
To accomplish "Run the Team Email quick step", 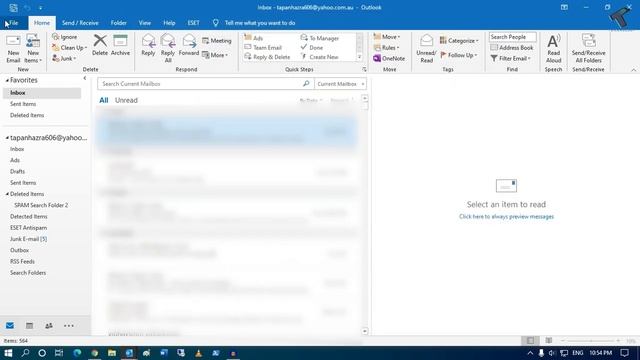I will point(263,47).
